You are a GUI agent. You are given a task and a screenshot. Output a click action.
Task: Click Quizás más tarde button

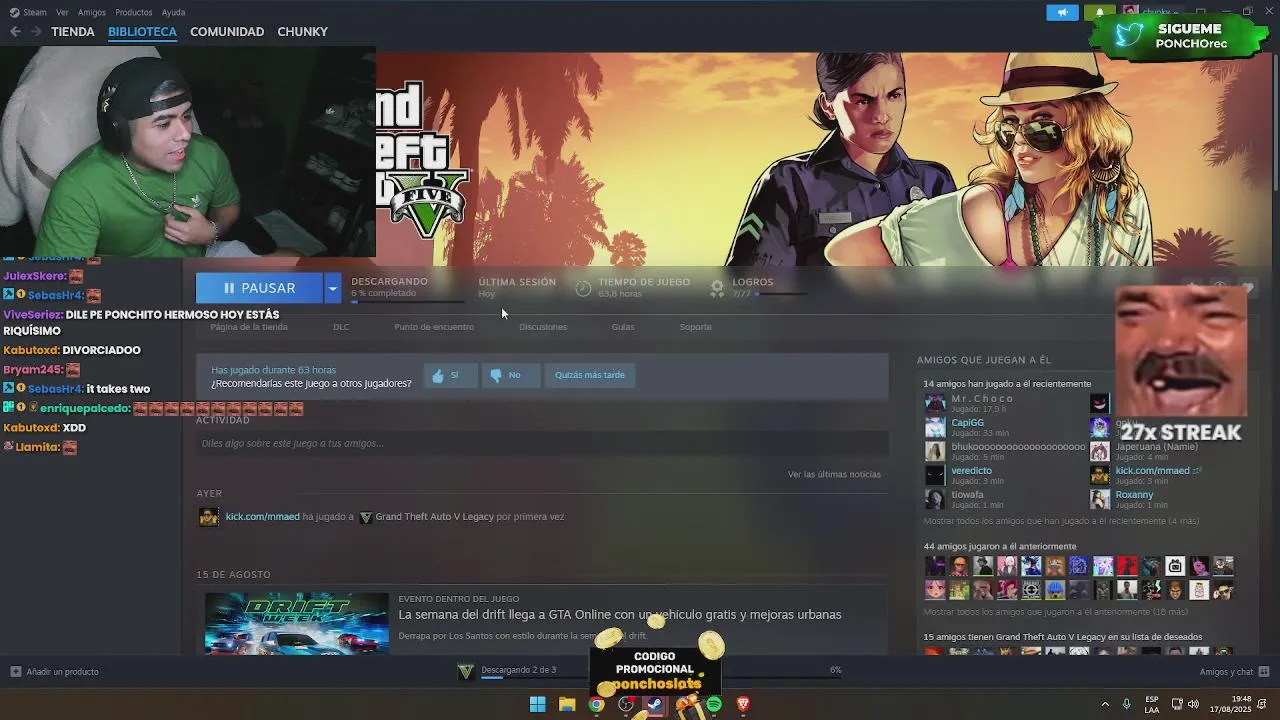(x=590, y=375)
